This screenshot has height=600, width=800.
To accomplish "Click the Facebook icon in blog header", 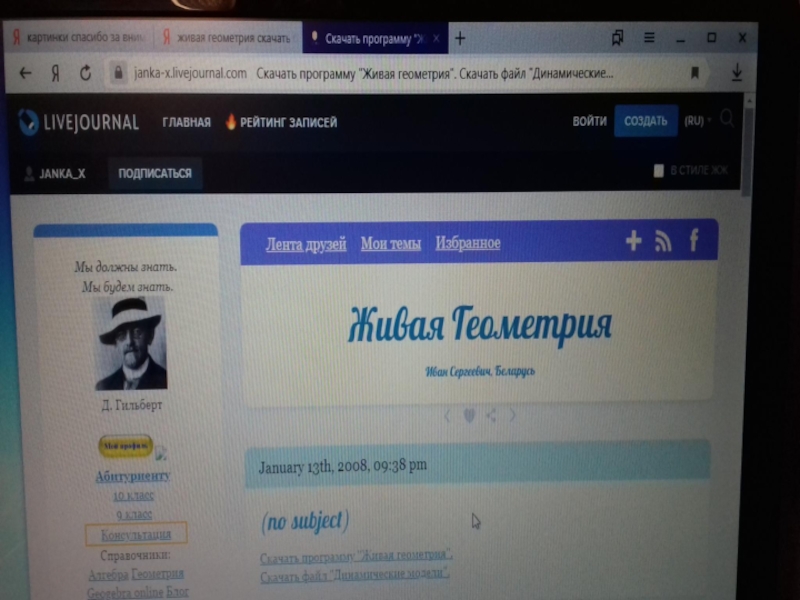I will pyautogui.click(x=694, y=239).
